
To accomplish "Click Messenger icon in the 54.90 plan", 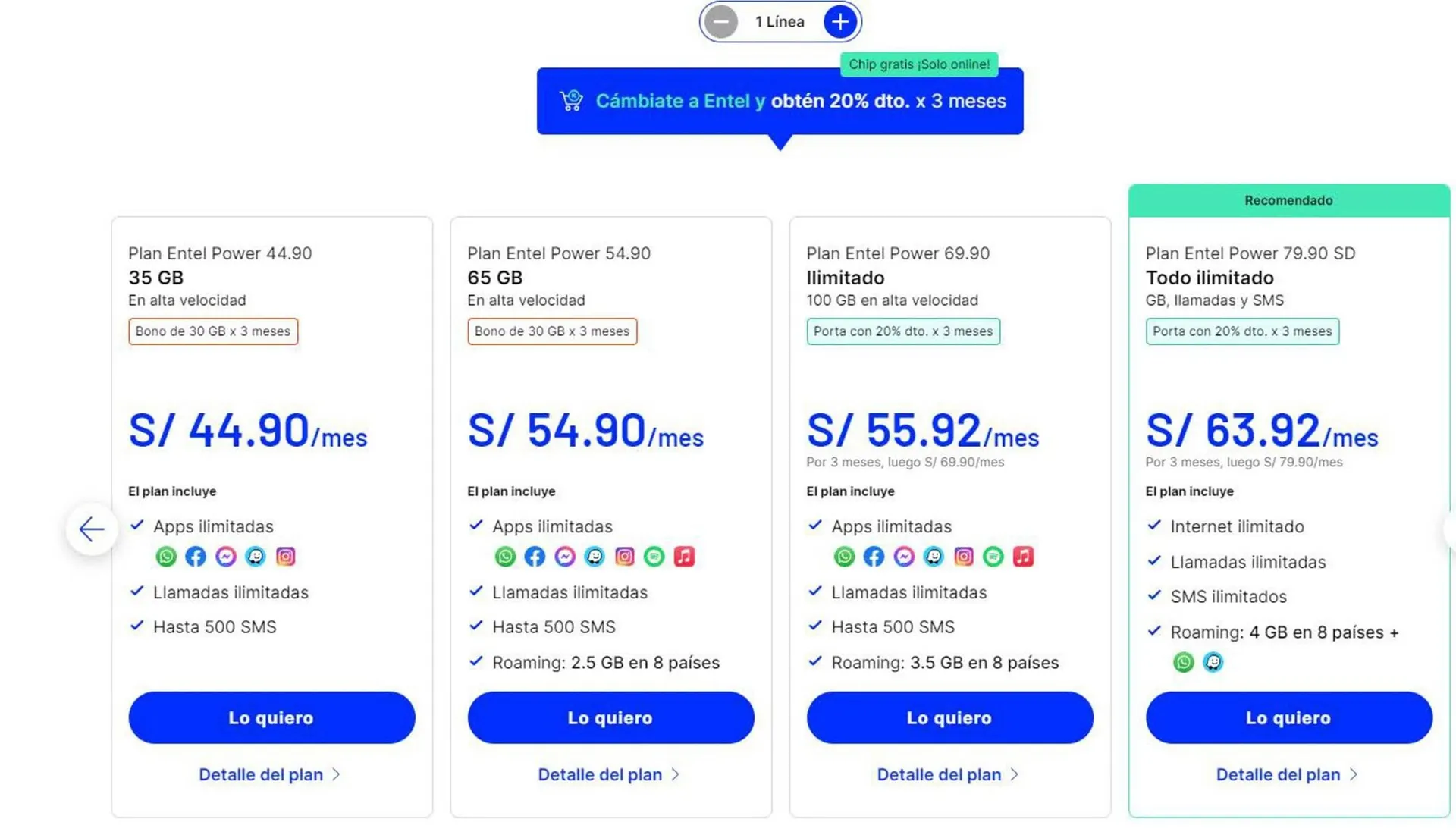I will [x=564, y=557].
